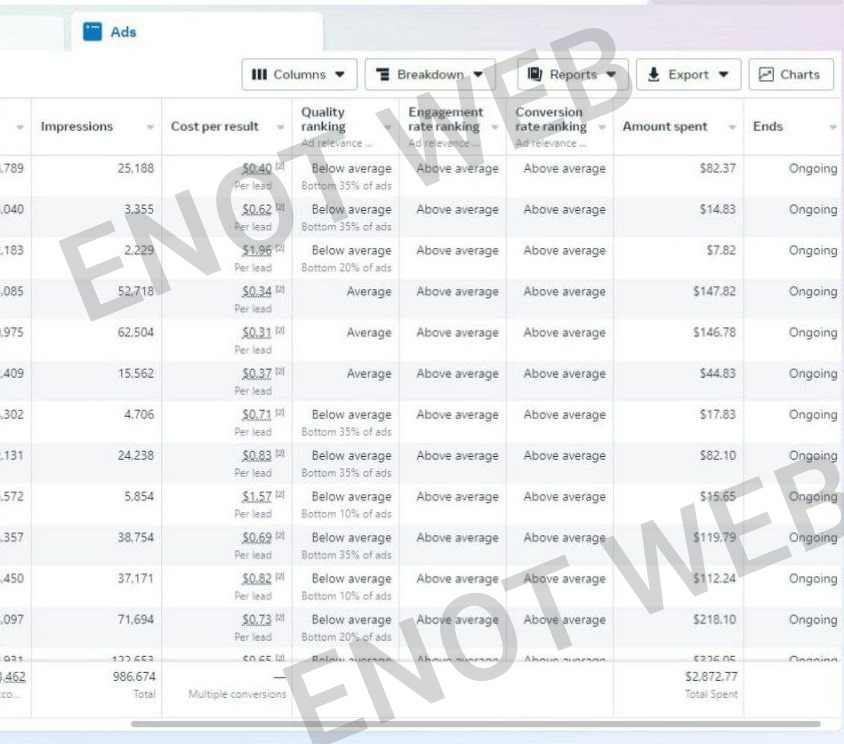Click the Multiple conversions summary text
This screenshot has height=744, width=844.
pyautogui.click(x=237, y=694)
